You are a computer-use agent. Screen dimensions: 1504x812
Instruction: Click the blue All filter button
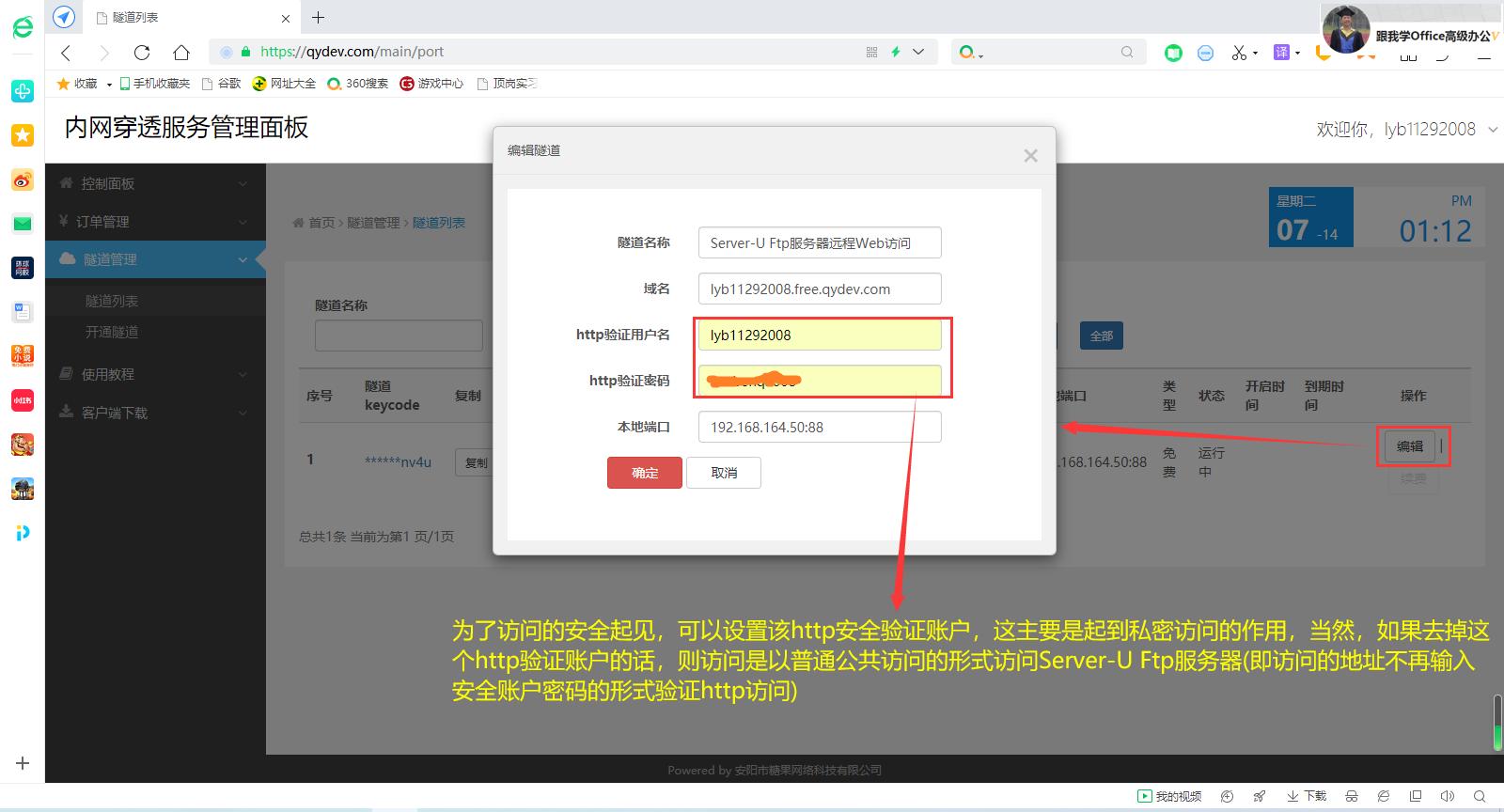click(1101, 336)
